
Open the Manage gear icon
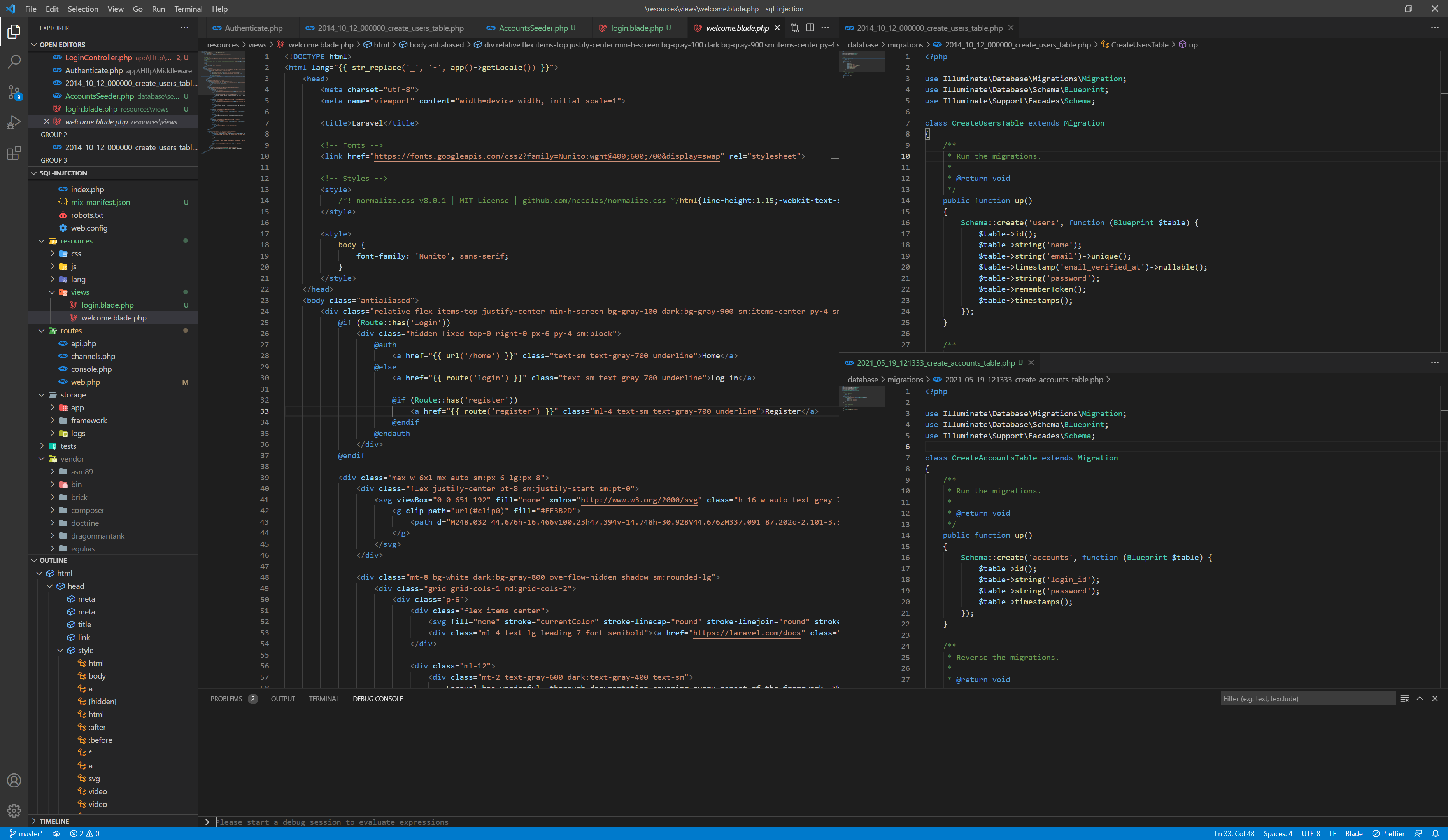click(x=14, y=811)
